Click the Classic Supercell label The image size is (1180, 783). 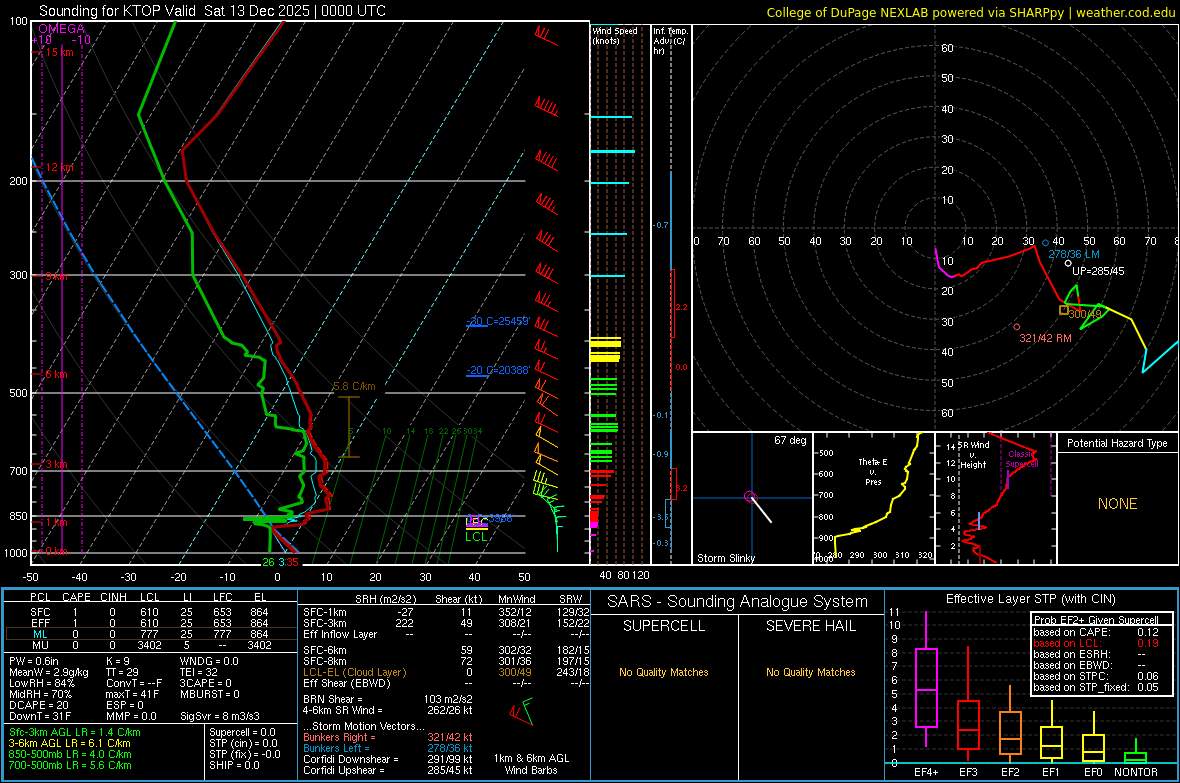click(1022, 459)
